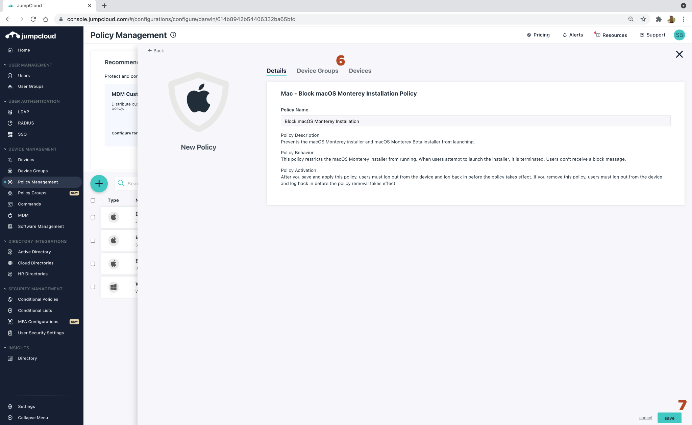692x425 pixels.
Task: Click the green plus add-policy button
Action: click(x=99, y=183)
